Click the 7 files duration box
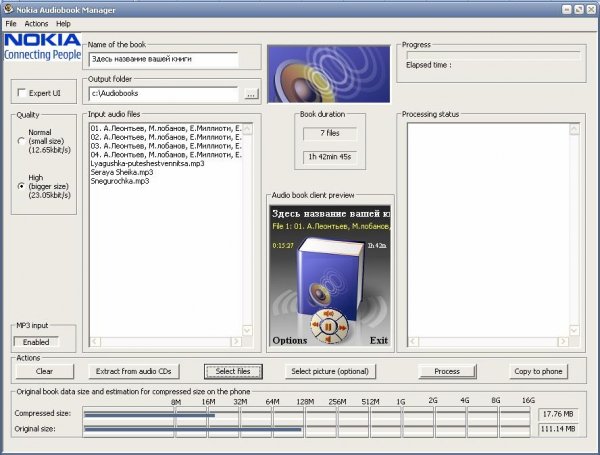600x455 pixels. coord(330,133)
